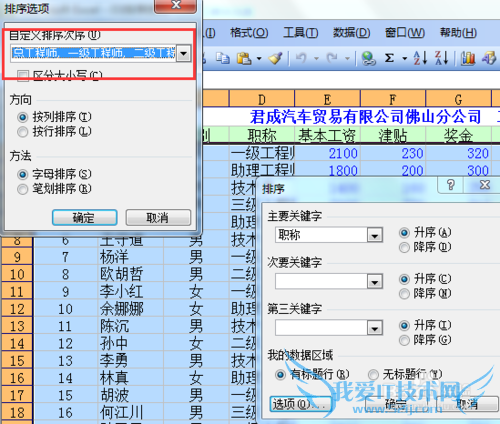
Task: Cancel sort options with 取消 button
Action: click(158, 218)
